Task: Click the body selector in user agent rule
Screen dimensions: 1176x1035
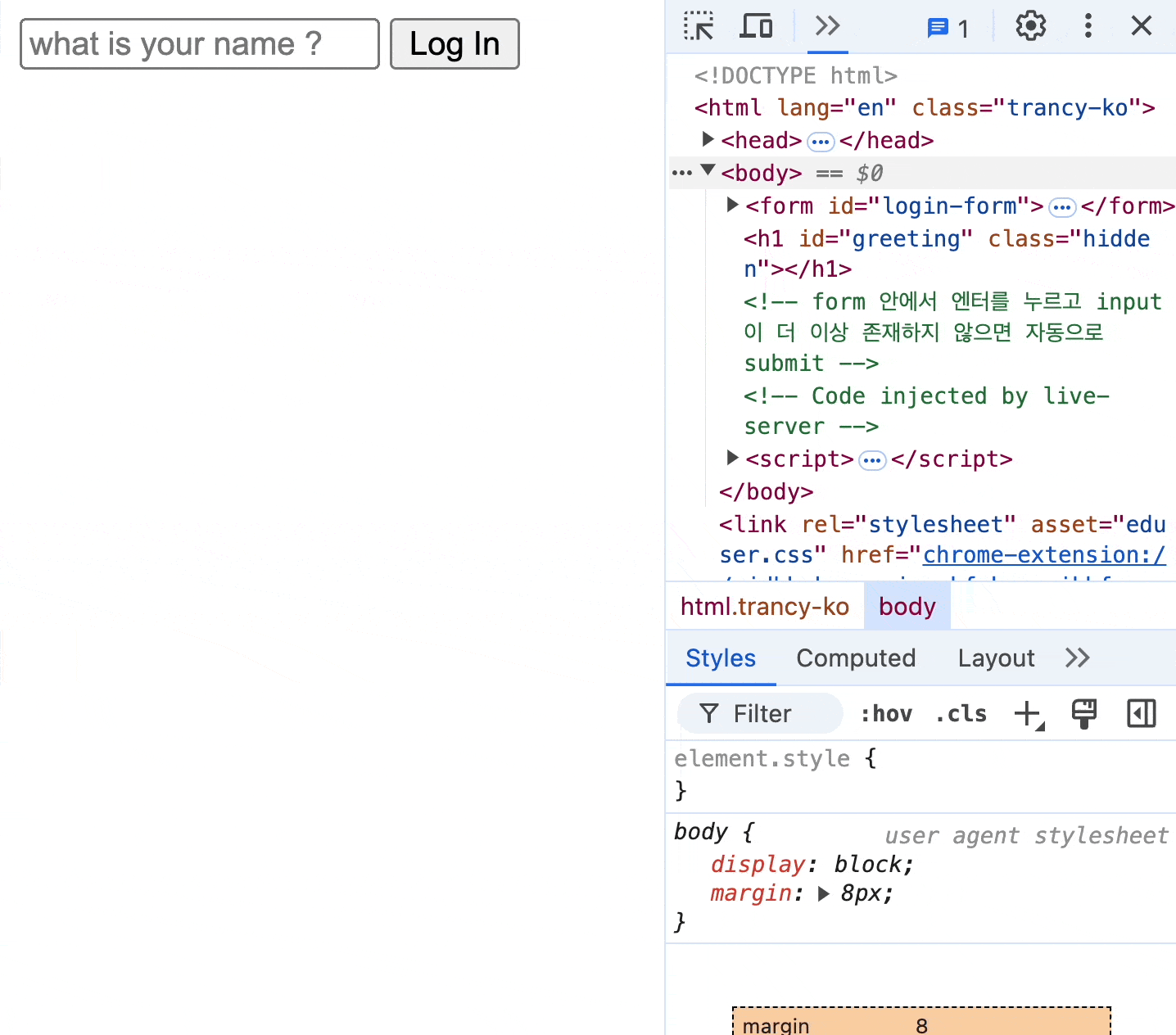Action: [x=700, y=832]
